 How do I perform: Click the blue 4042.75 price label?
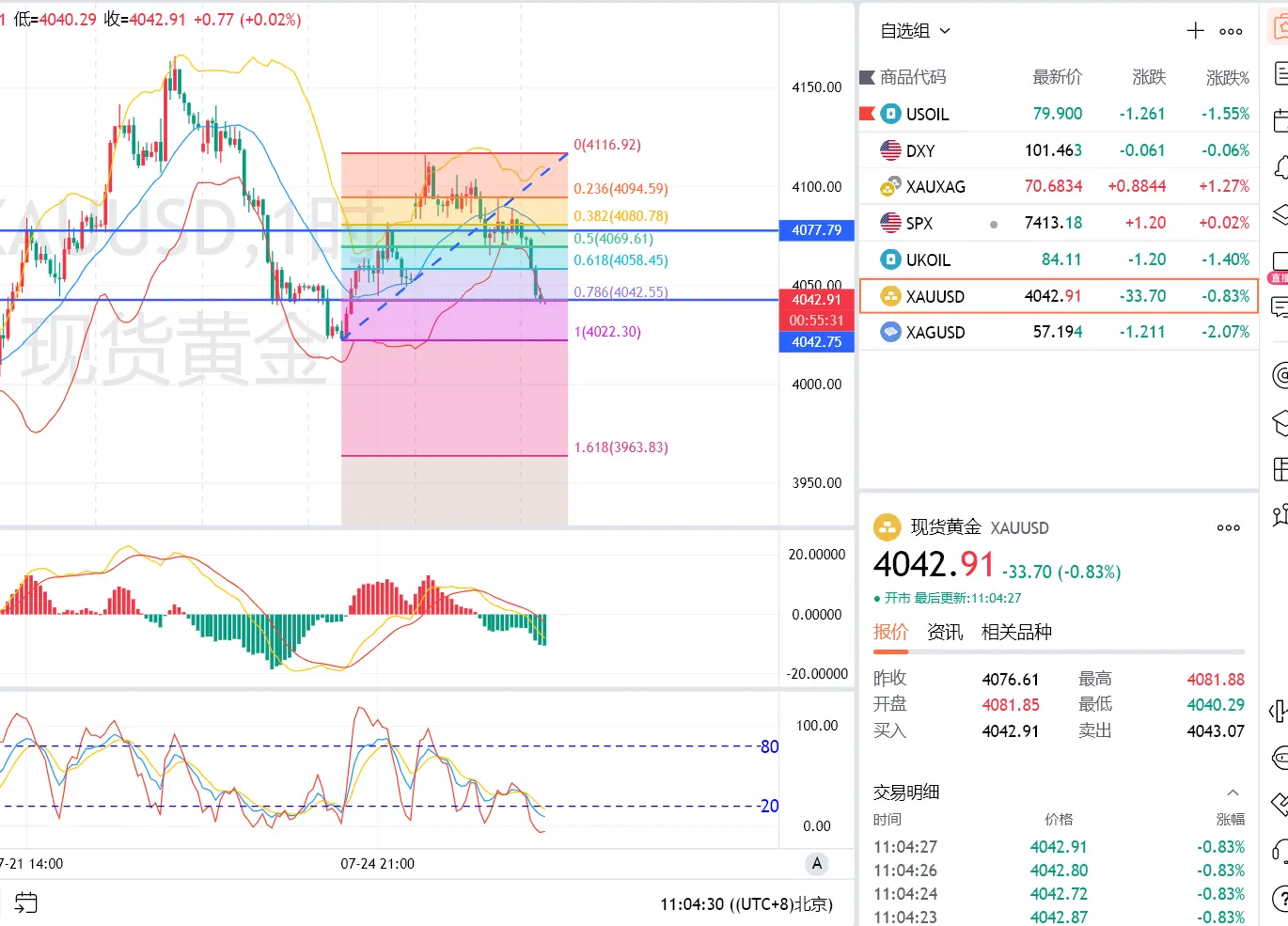pyautogui.click(x=817, y=342)
